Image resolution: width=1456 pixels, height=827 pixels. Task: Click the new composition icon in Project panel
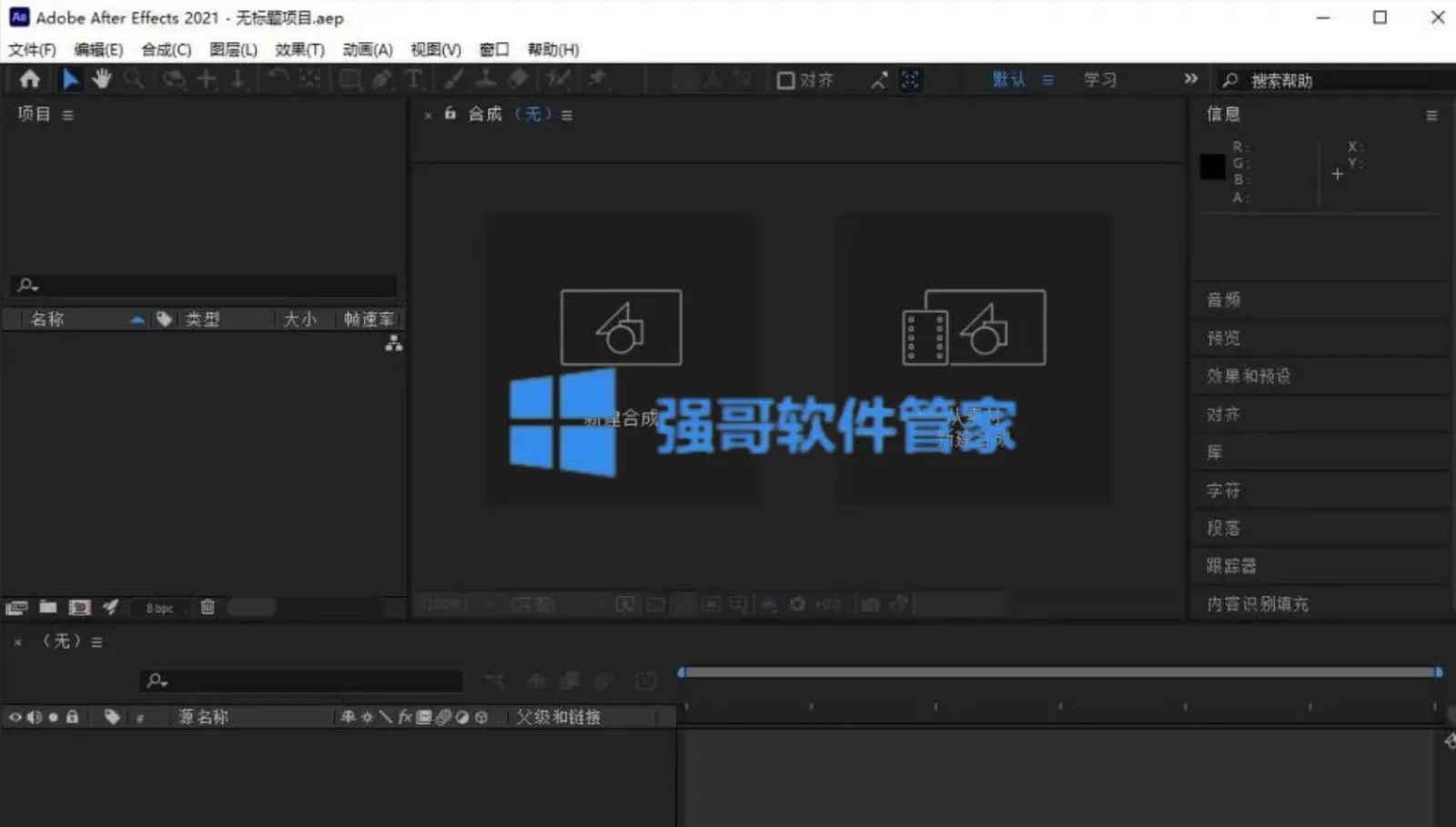[80, 607]
